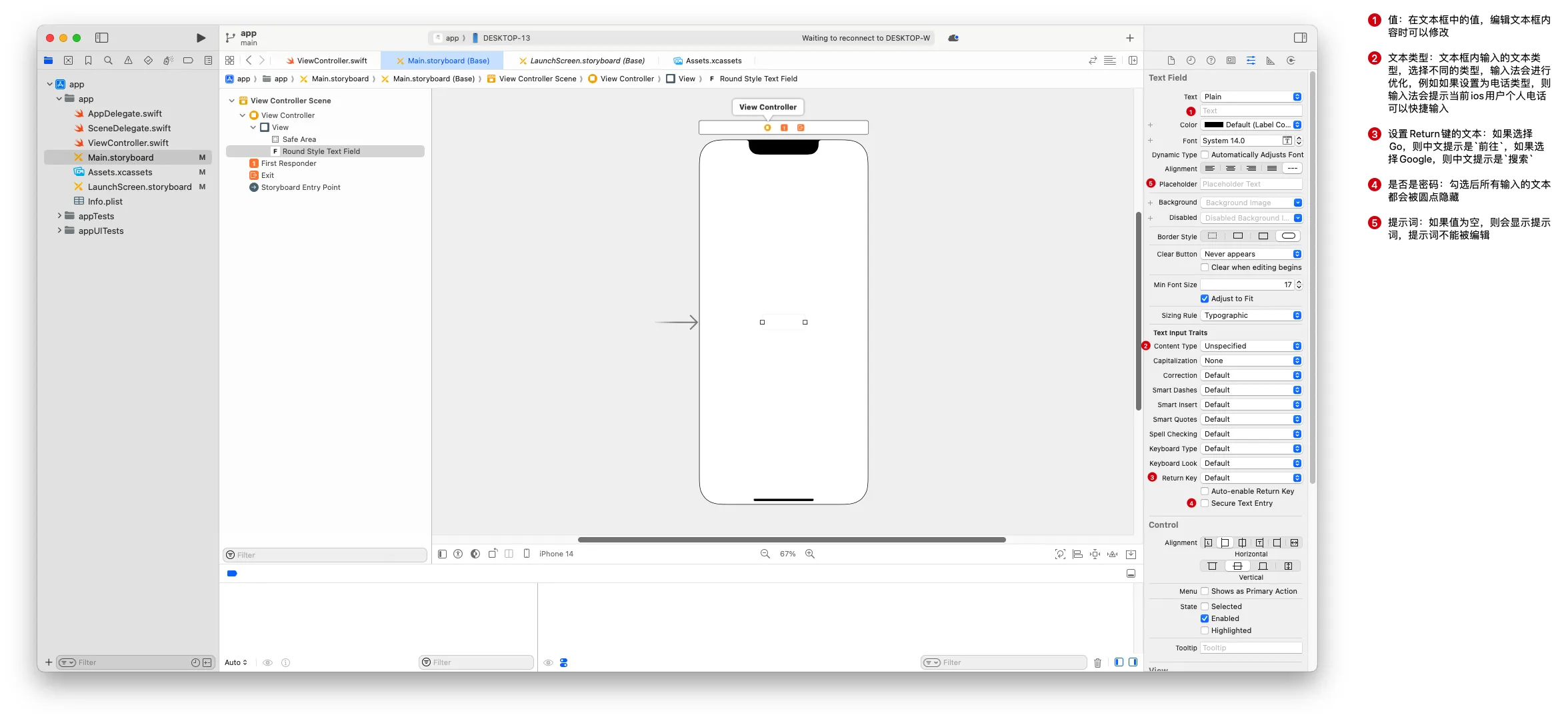Collapse the View Controller Scene

click(x=231, y=101)
